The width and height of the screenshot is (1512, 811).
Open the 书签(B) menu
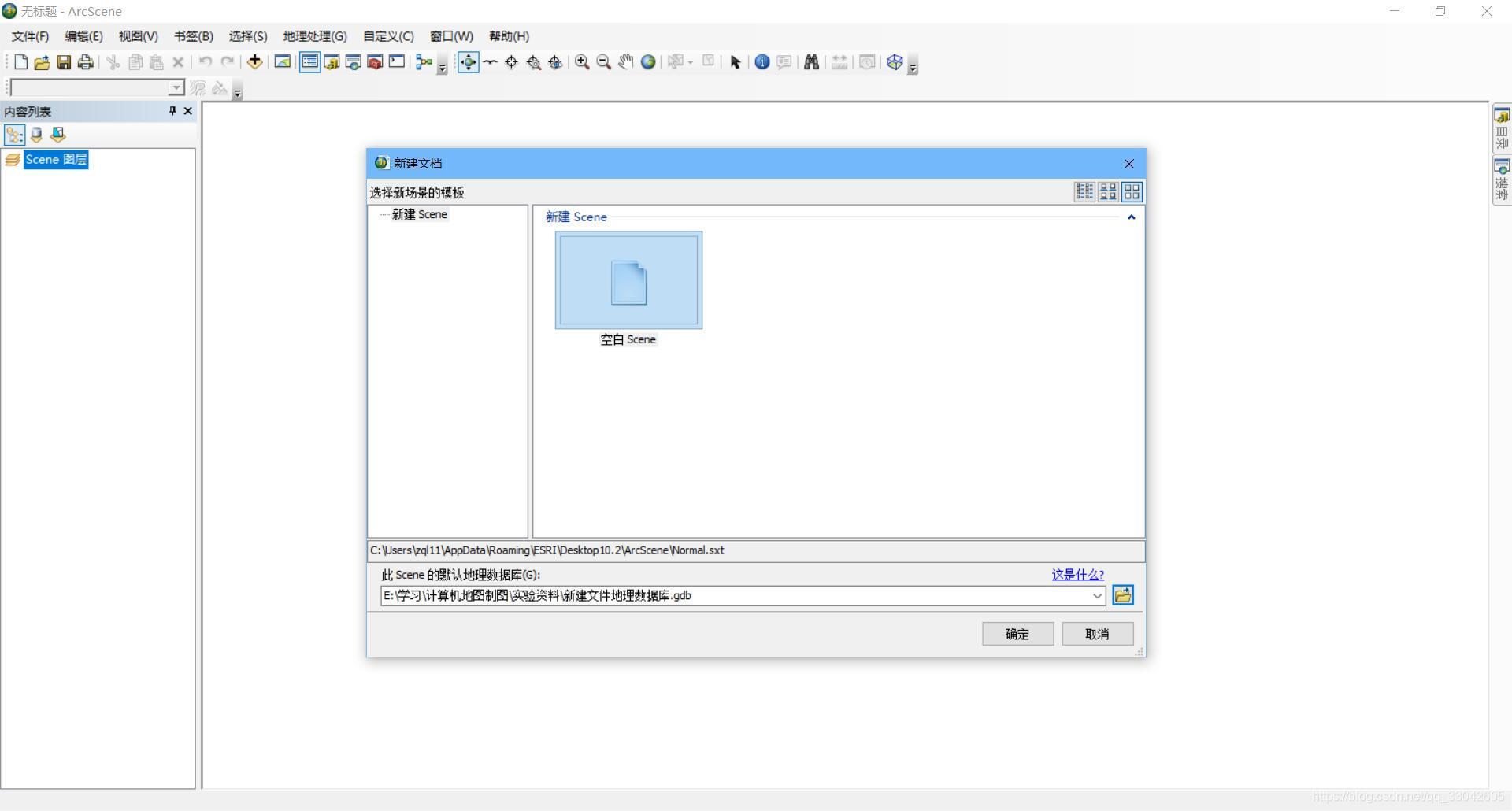tap(194, 36)
